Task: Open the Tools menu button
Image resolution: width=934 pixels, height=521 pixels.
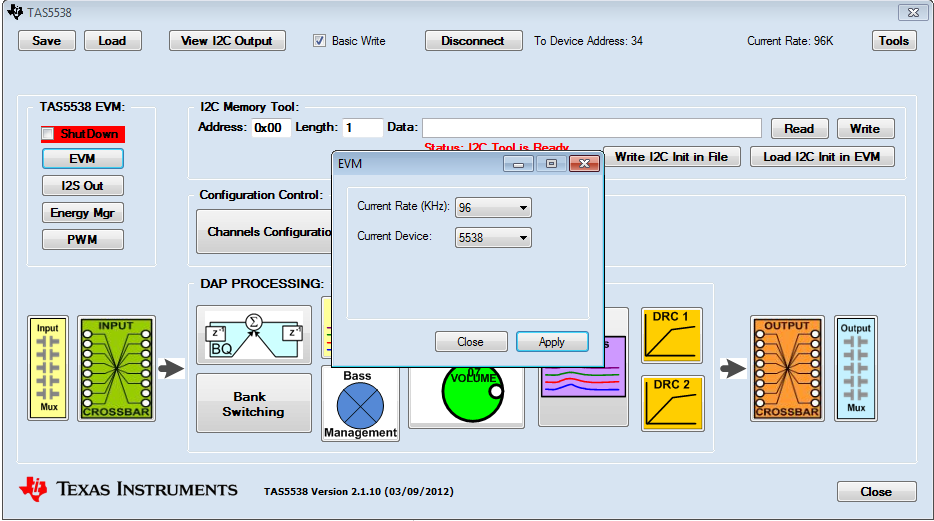Action: point(894,40)
